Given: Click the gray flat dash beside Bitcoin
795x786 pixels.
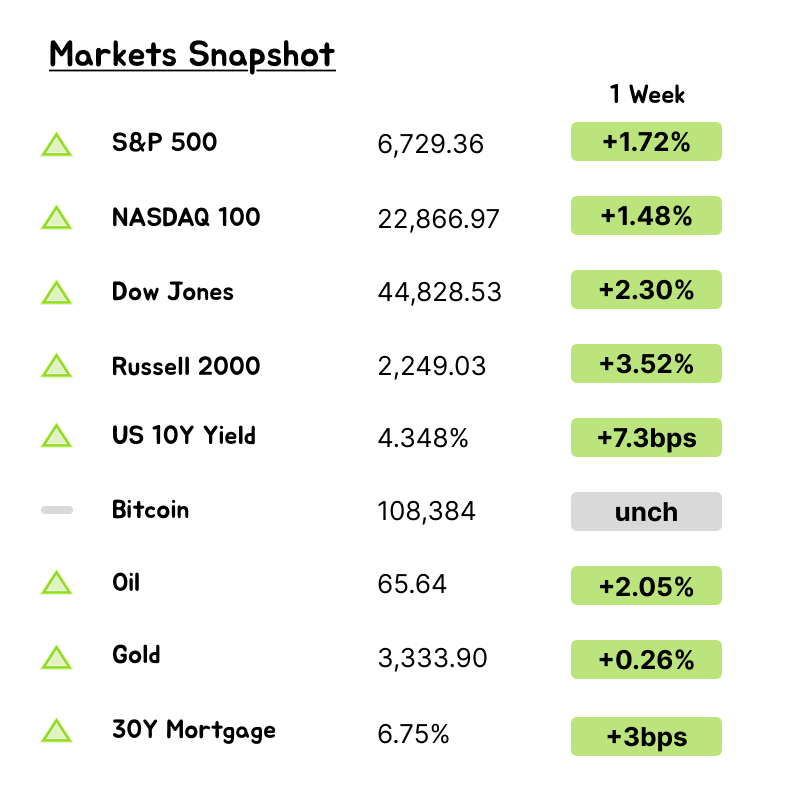Looking at the screenshot, I should (x=57, y=510).
